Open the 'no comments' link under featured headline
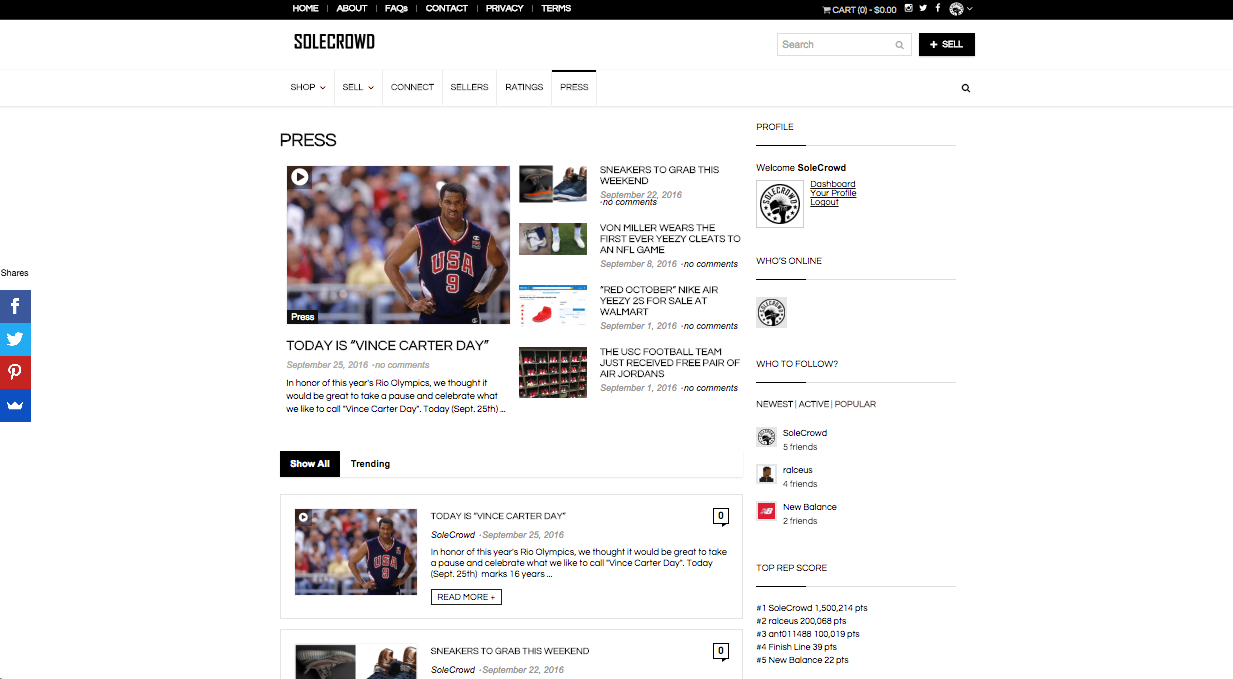The image size is (1233, 679). pos(402,365)
